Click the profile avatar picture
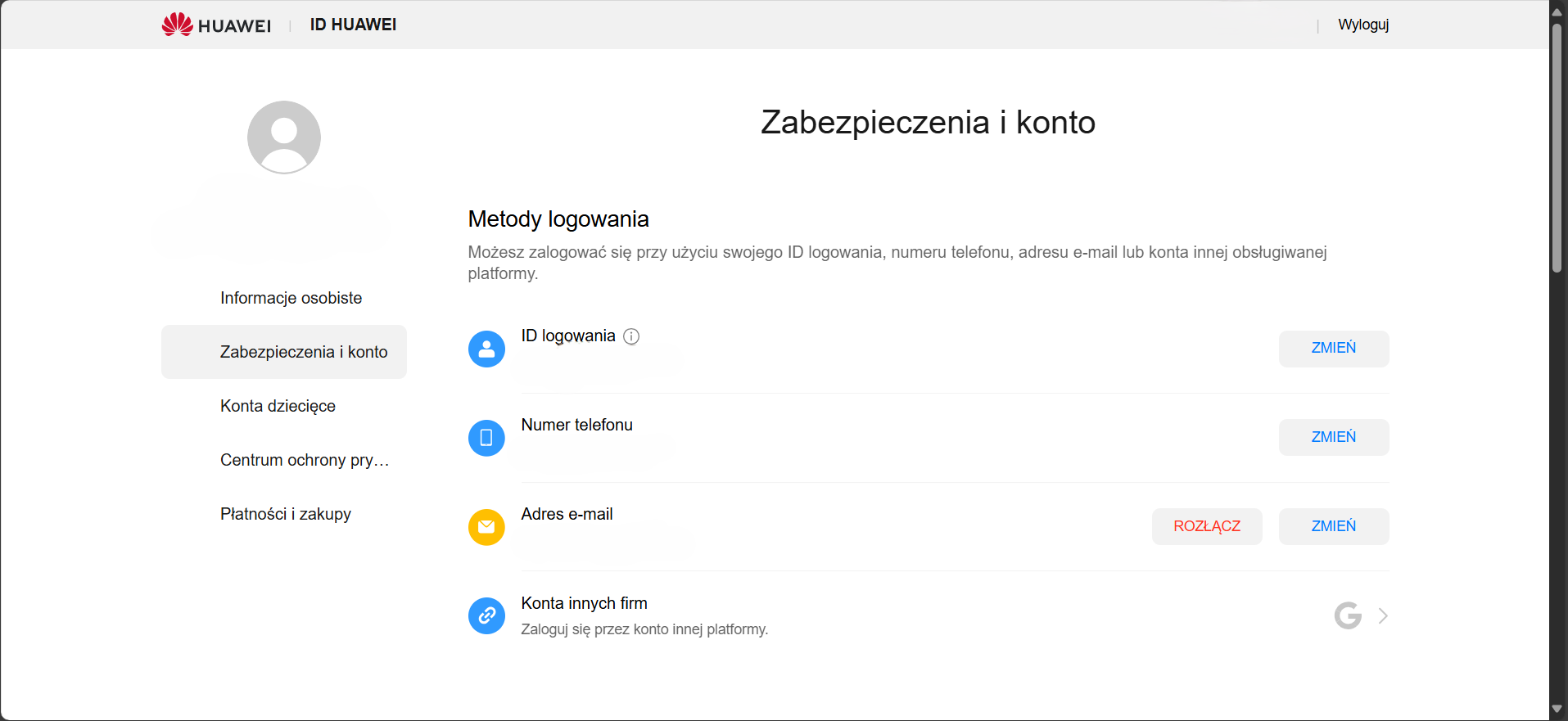The width and height of the screenshot is (1568, 721). pyautogui.click(x=284, y=137)
